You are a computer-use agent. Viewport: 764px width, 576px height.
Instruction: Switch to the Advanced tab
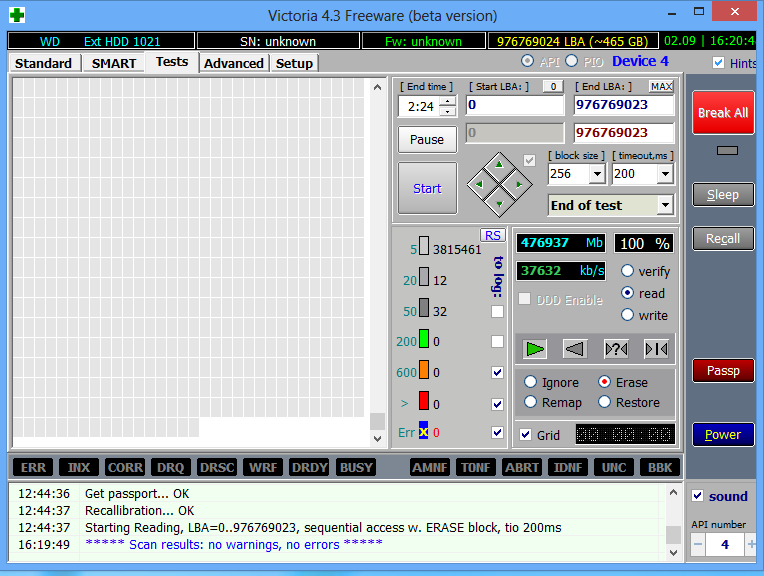click(x=234, y=63)
